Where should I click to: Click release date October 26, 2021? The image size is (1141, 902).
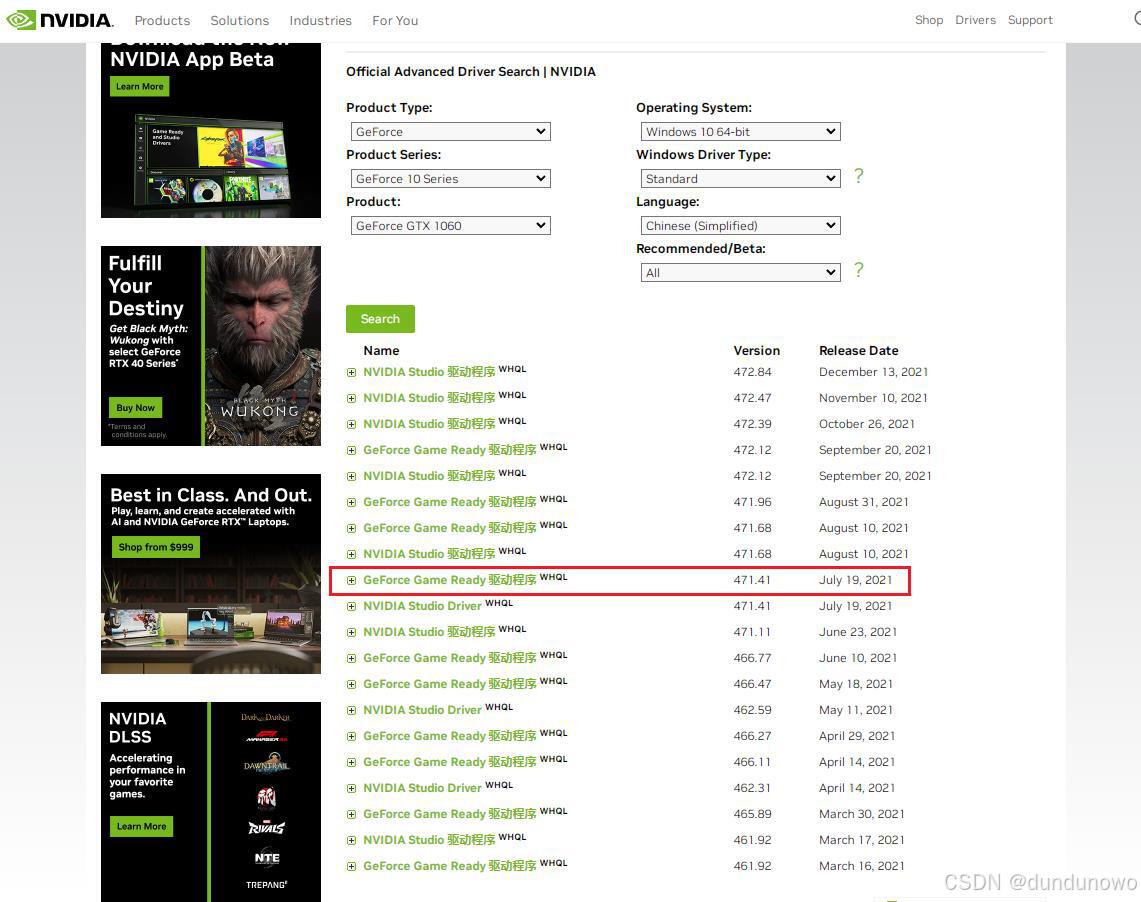pyautogui.click(x=867, y=424)
